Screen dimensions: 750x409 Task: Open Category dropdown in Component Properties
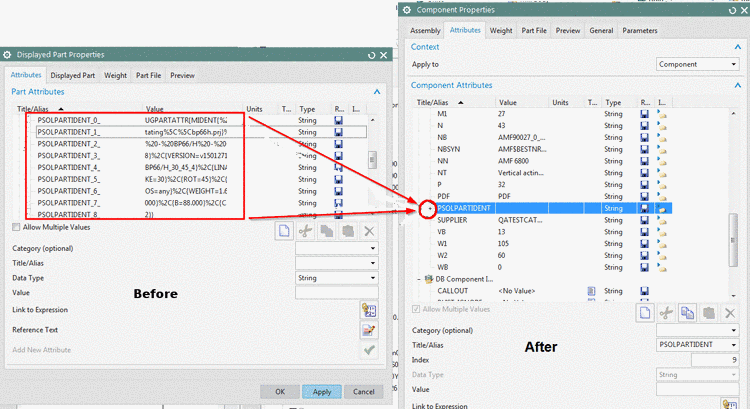(x=698, y=330)
